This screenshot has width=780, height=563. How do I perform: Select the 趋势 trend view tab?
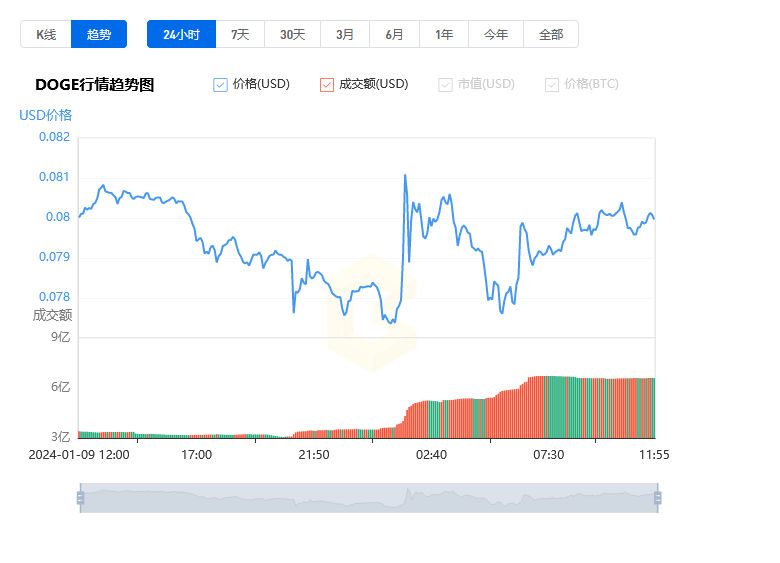coord(99,34)
